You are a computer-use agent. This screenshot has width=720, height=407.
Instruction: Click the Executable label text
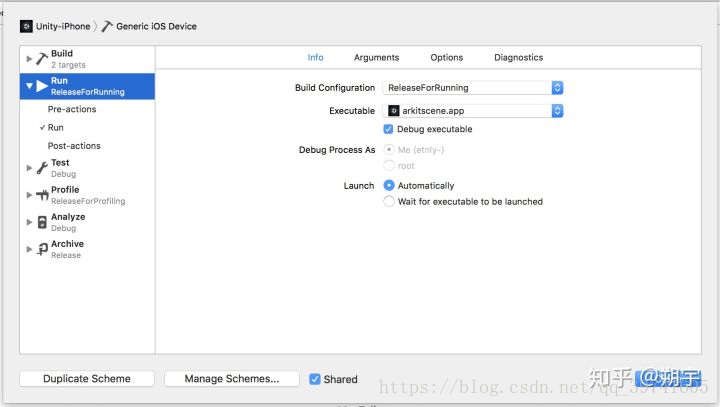pos(352,111)
